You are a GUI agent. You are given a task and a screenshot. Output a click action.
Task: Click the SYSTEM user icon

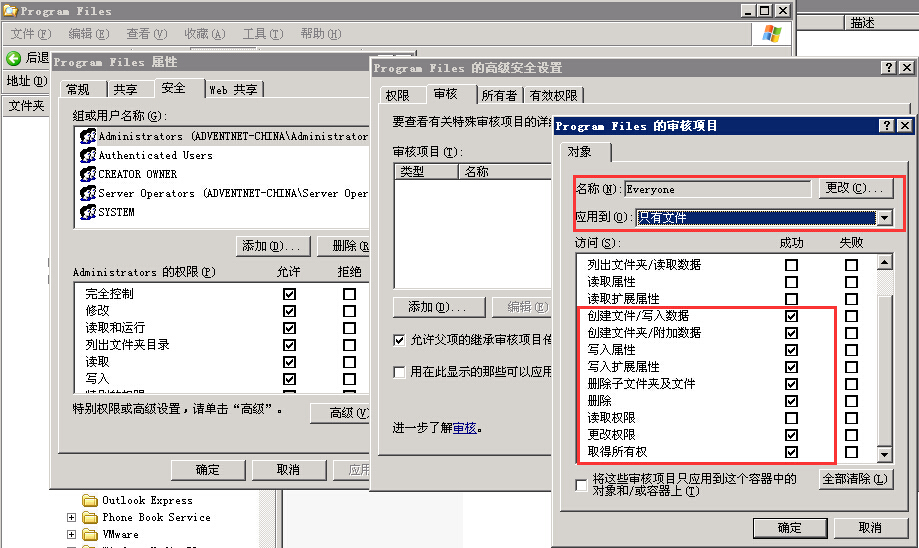pos(87,212)
